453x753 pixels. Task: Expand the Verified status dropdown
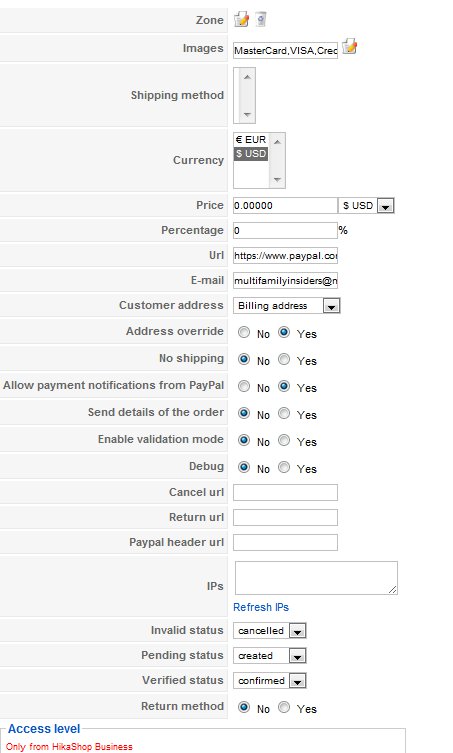click(x=269, y=680)
